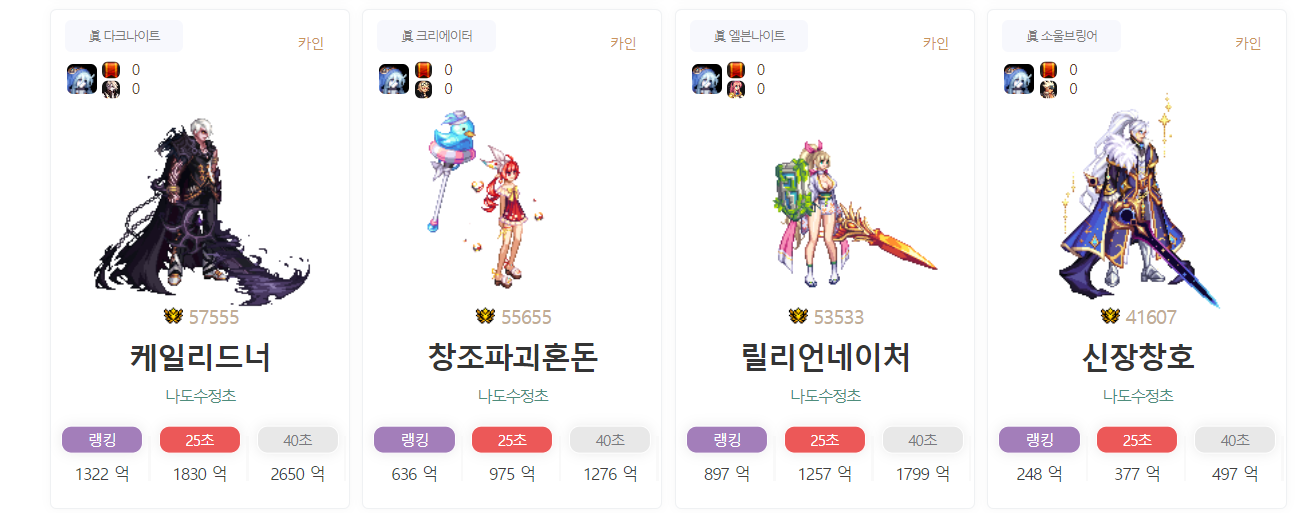Image resolution: width=1312 pixels, height=513 pixels.
Task: Select the 크리에이터 class tag
Action: point(436,36)
